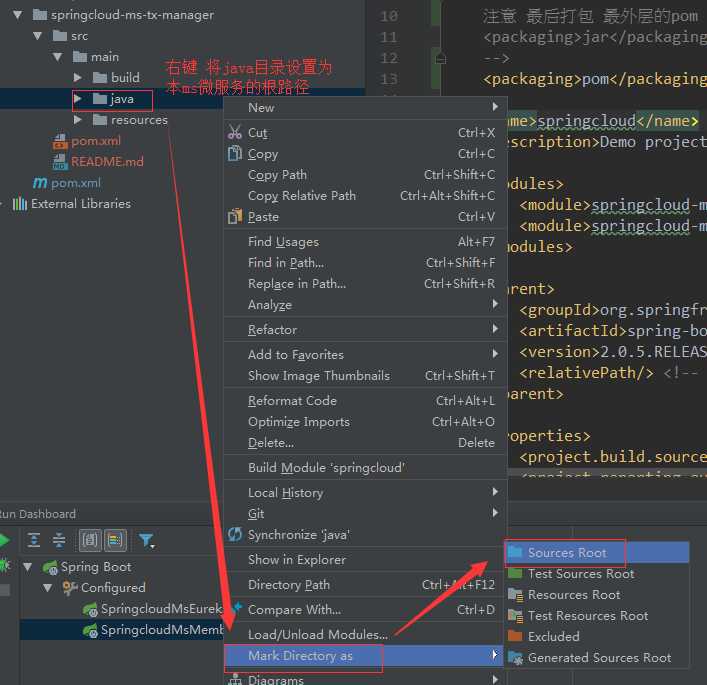The image size is (707, 685).
Task: Click External Libraries in project tree
Action: coord(81,204)
